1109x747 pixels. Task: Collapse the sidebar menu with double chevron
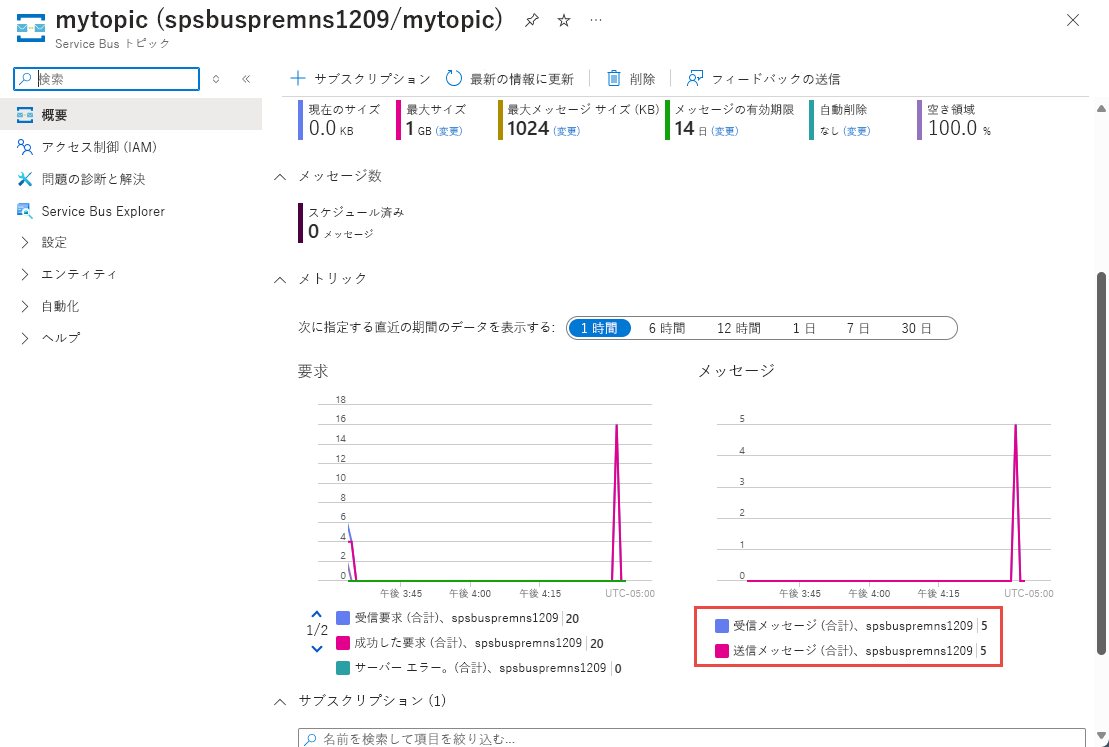[246, 79]
